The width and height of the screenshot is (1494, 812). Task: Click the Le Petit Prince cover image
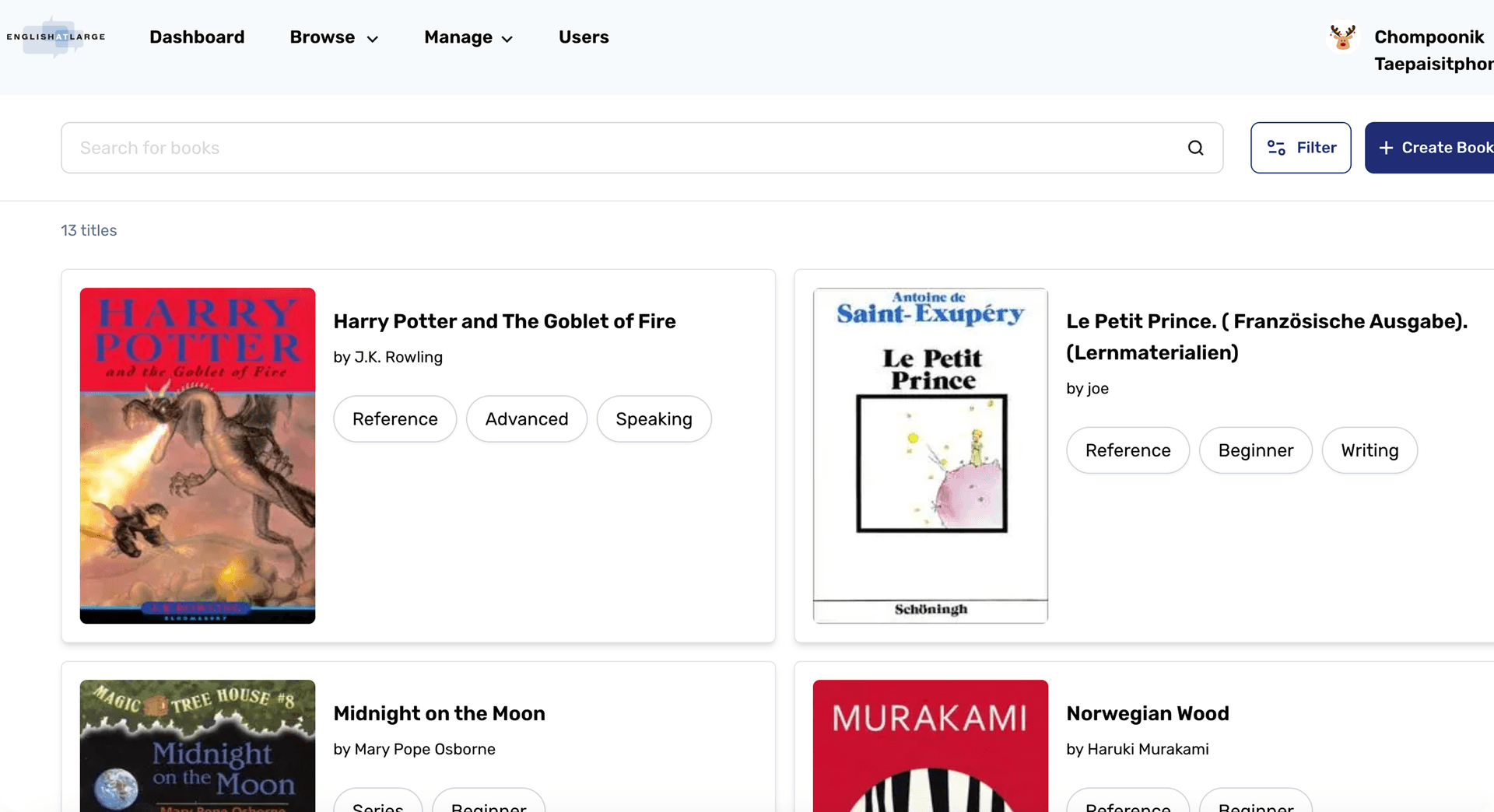point(930,455)
